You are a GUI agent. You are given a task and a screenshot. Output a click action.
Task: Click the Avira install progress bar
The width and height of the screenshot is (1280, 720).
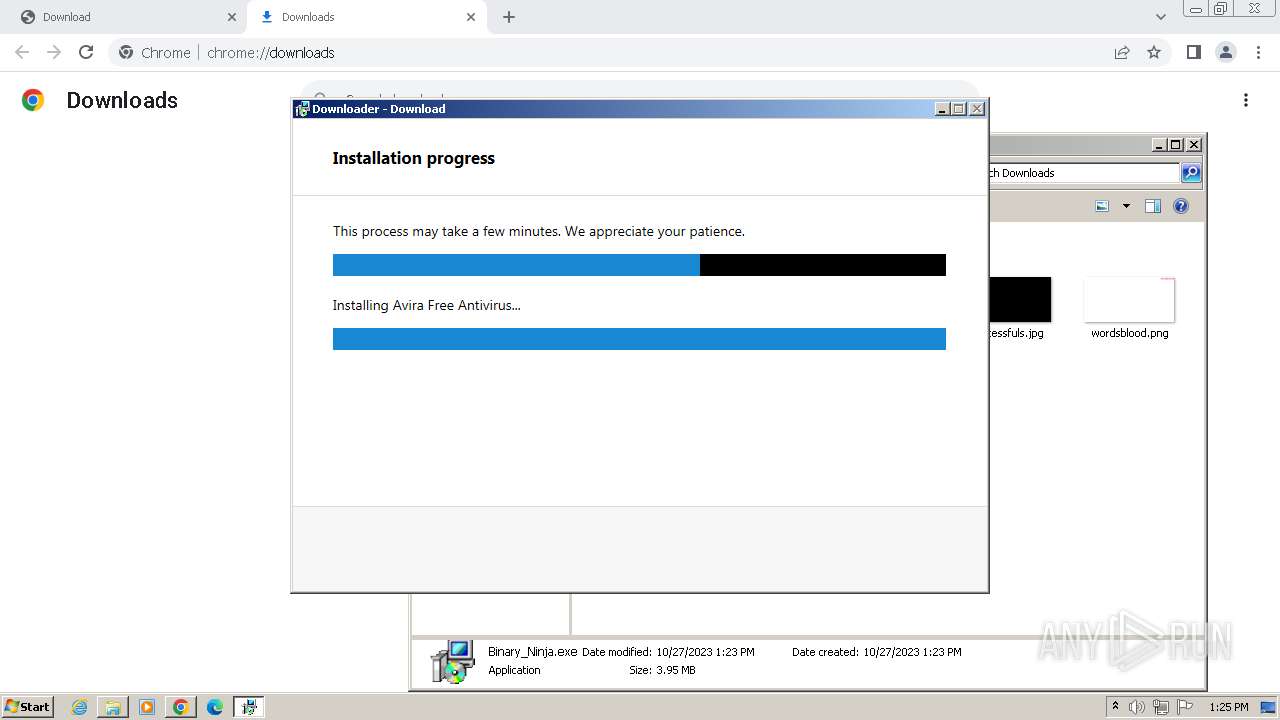[x=639, y=339]
